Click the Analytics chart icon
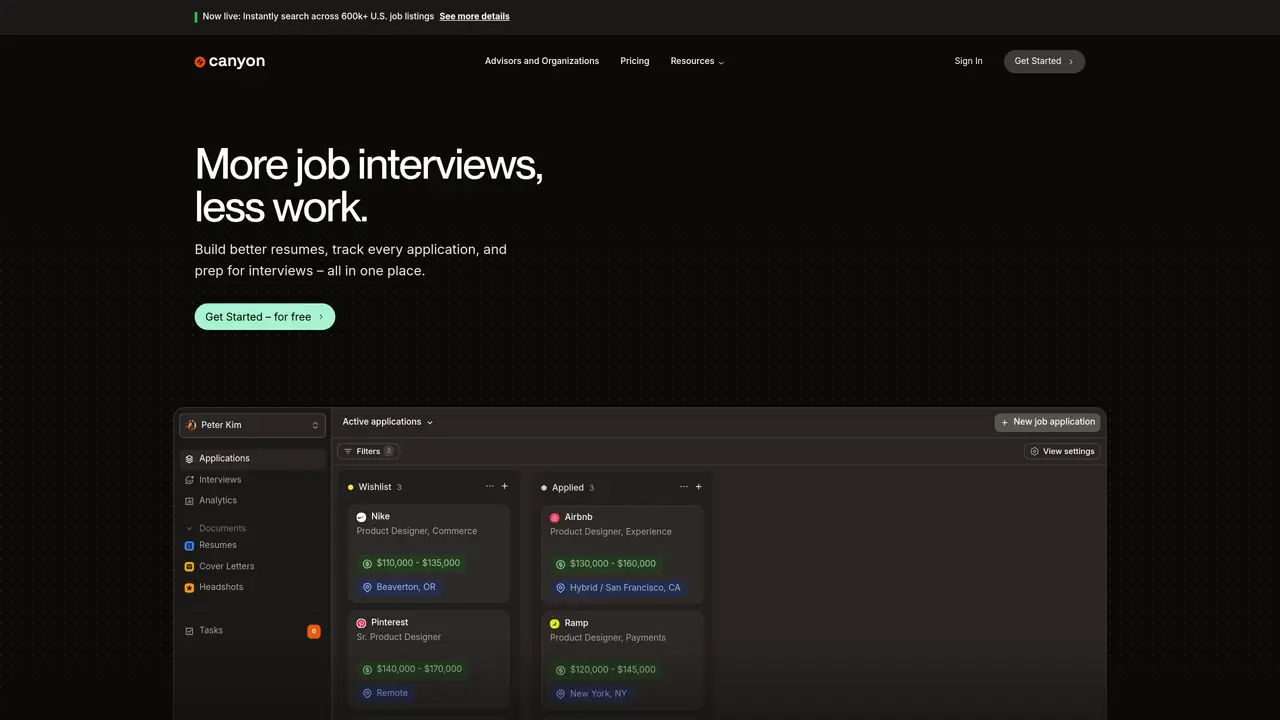1280x720 pixels. click(189, 501)
